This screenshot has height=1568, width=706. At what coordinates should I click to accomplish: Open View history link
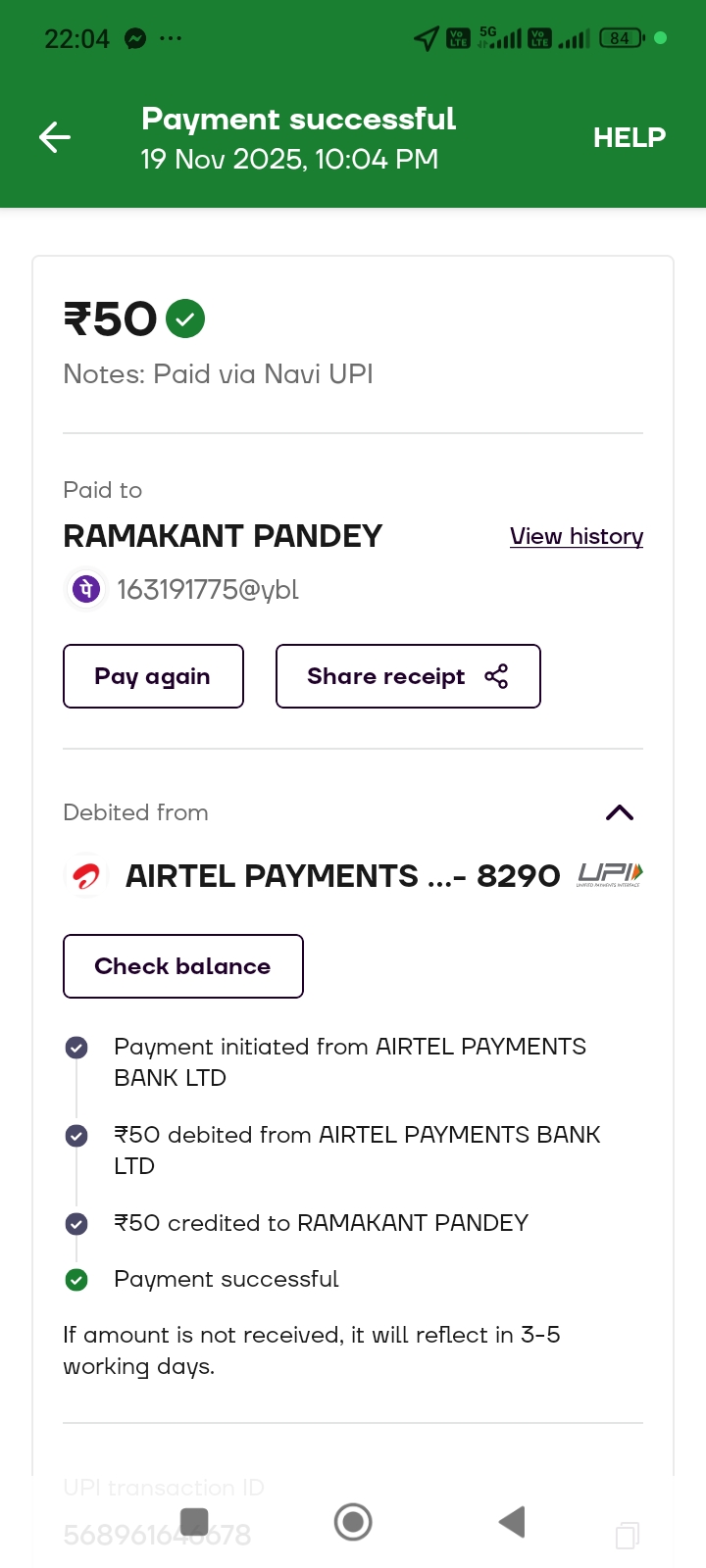tap(577, 536)
